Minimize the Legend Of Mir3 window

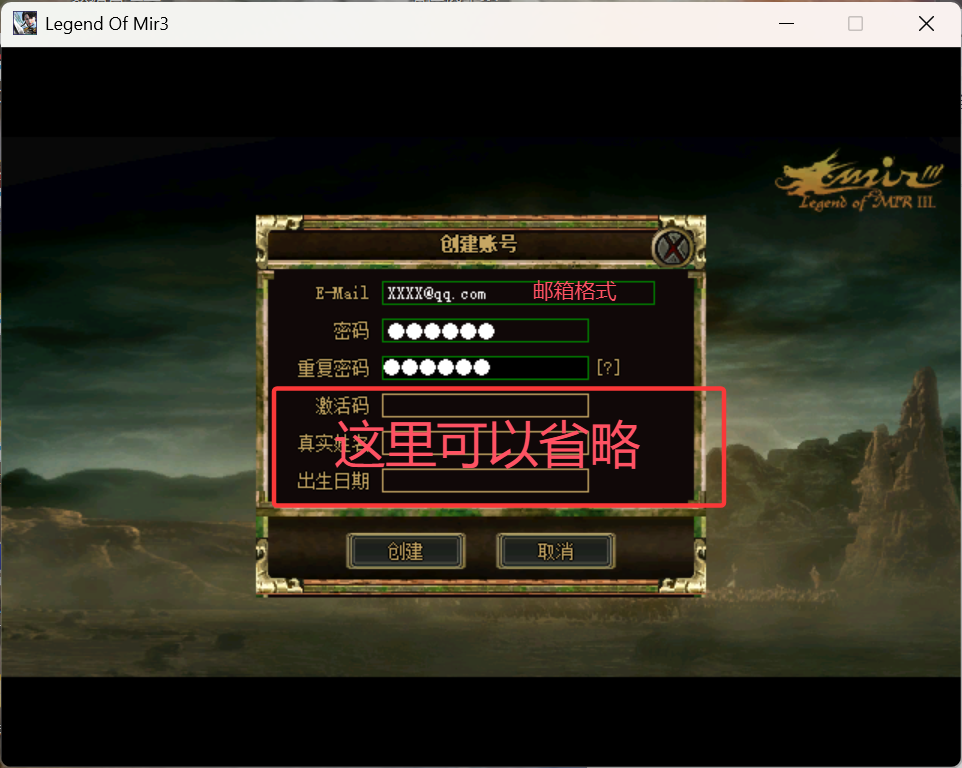[x=787, y=23]
